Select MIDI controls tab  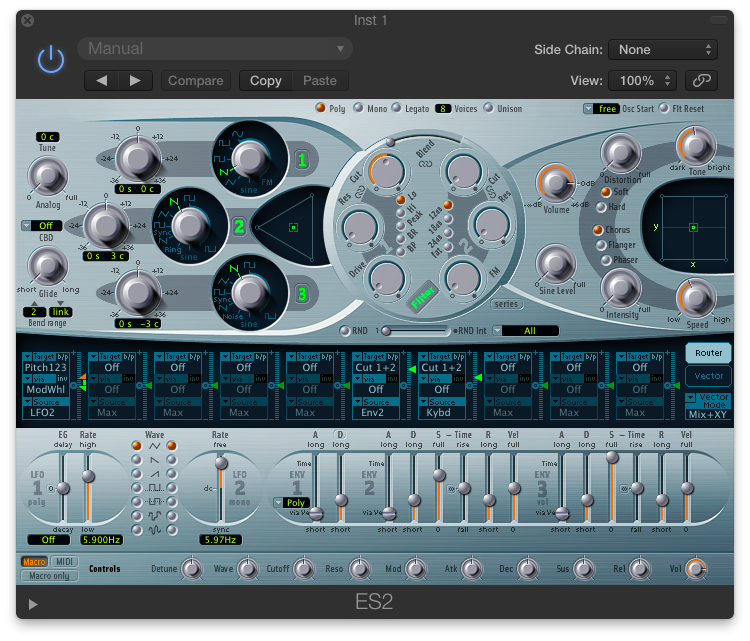click(64, 562)
